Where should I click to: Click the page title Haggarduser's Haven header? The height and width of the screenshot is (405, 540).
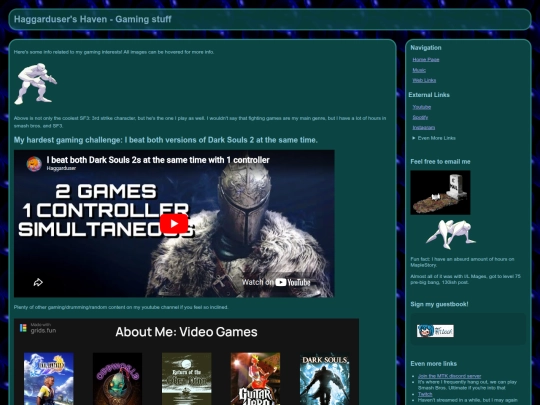92,19
